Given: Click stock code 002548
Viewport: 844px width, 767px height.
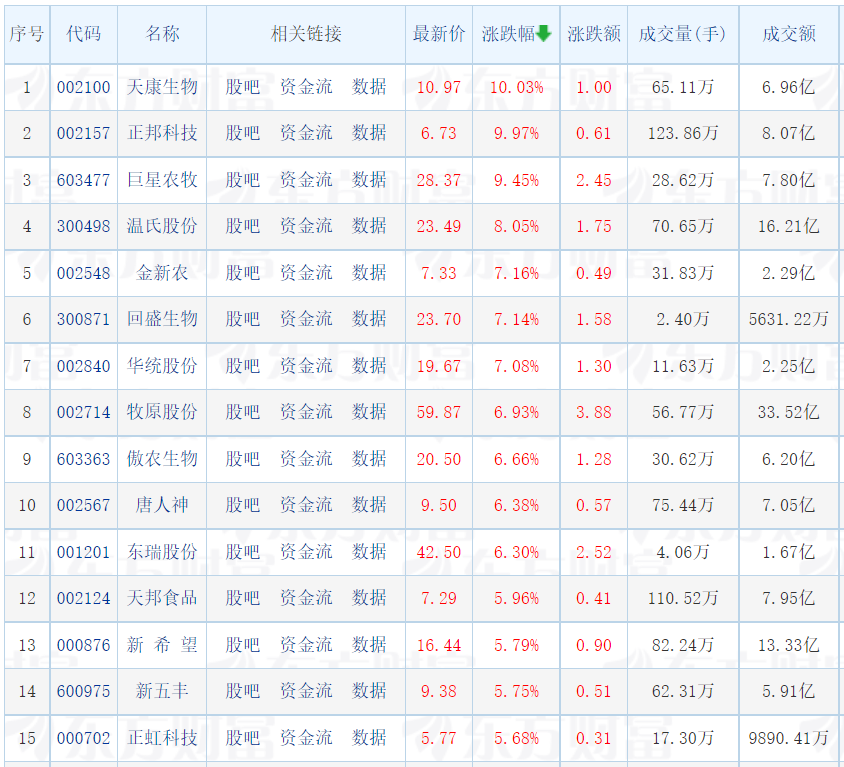Looking at the screenshot, I should [83, 273].
